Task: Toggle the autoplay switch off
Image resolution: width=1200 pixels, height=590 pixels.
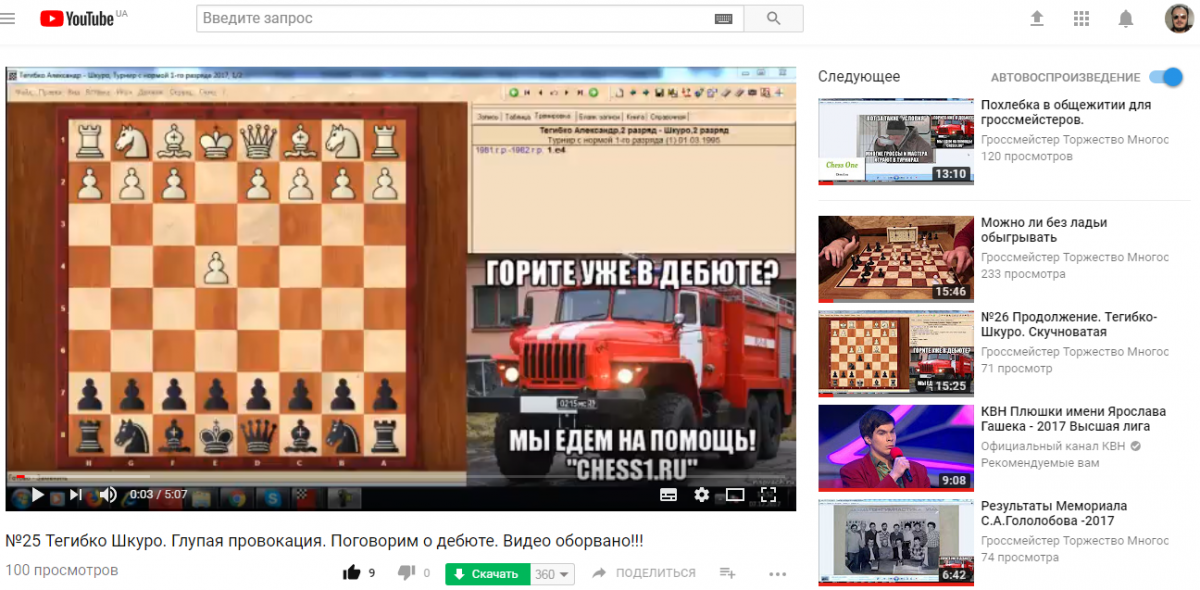Action: 1166,77
